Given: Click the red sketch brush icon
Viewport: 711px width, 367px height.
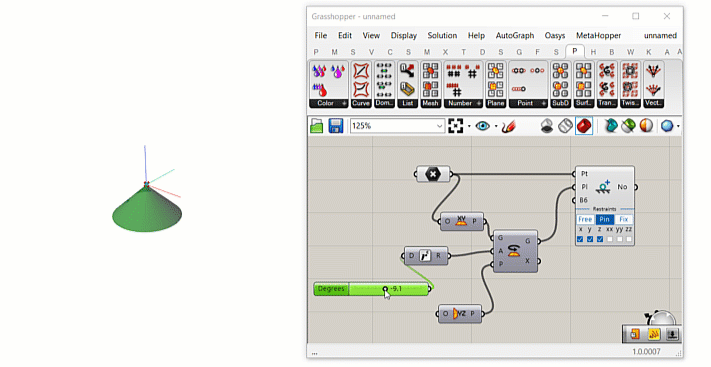Looking at the screenshot, I should (x=509, y=126).
